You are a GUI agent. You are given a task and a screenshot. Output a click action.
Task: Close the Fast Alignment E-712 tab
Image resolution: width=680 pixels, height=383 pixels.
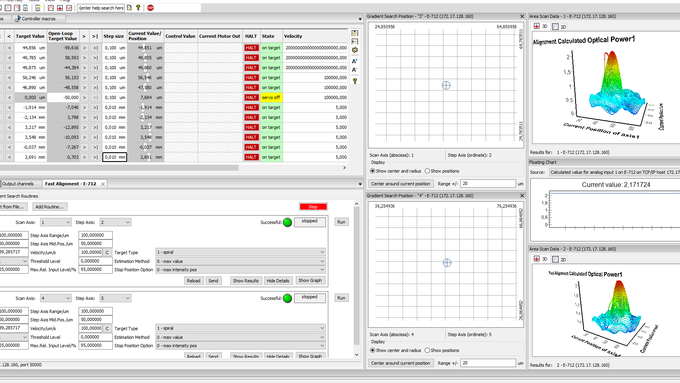click(103, 184)
